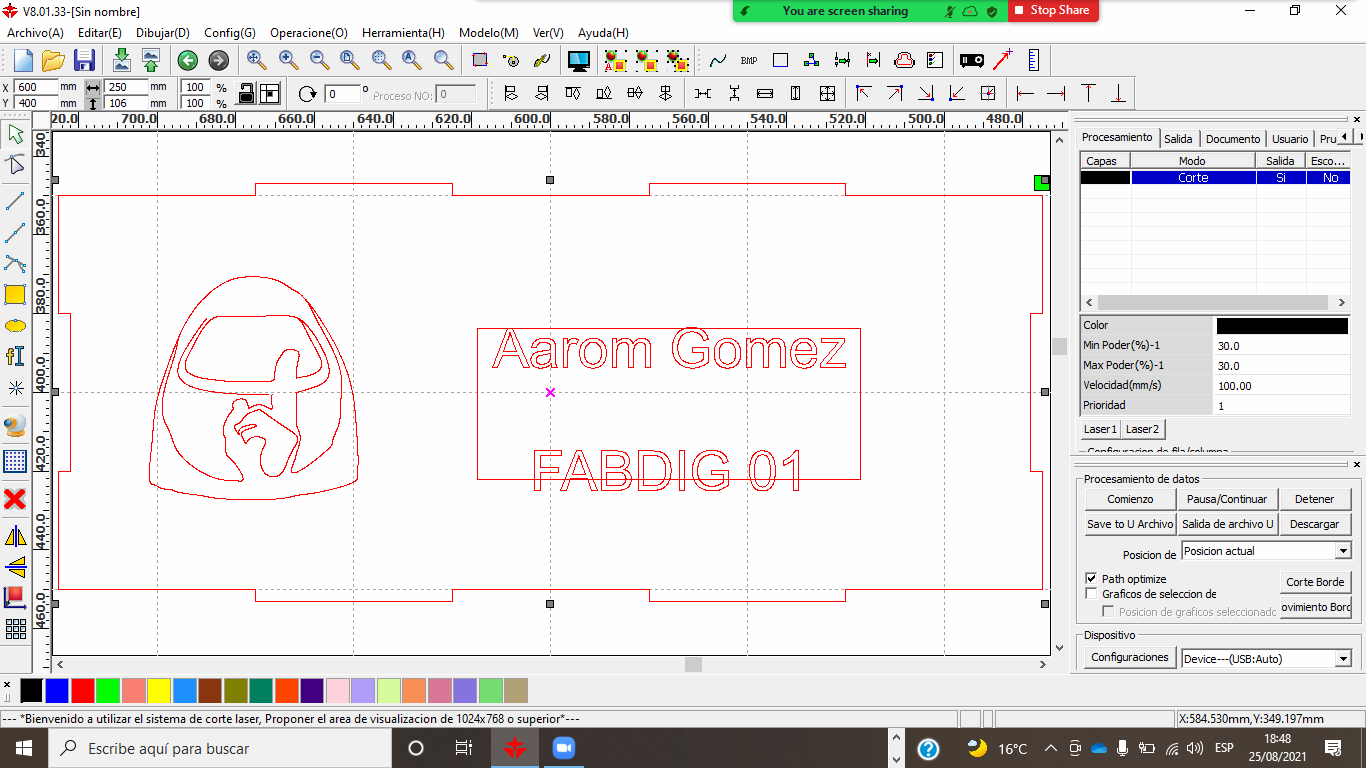Click the red X delete tool
The width and height of the screenshot is (1366, 768).
click(x=15, y=498)
